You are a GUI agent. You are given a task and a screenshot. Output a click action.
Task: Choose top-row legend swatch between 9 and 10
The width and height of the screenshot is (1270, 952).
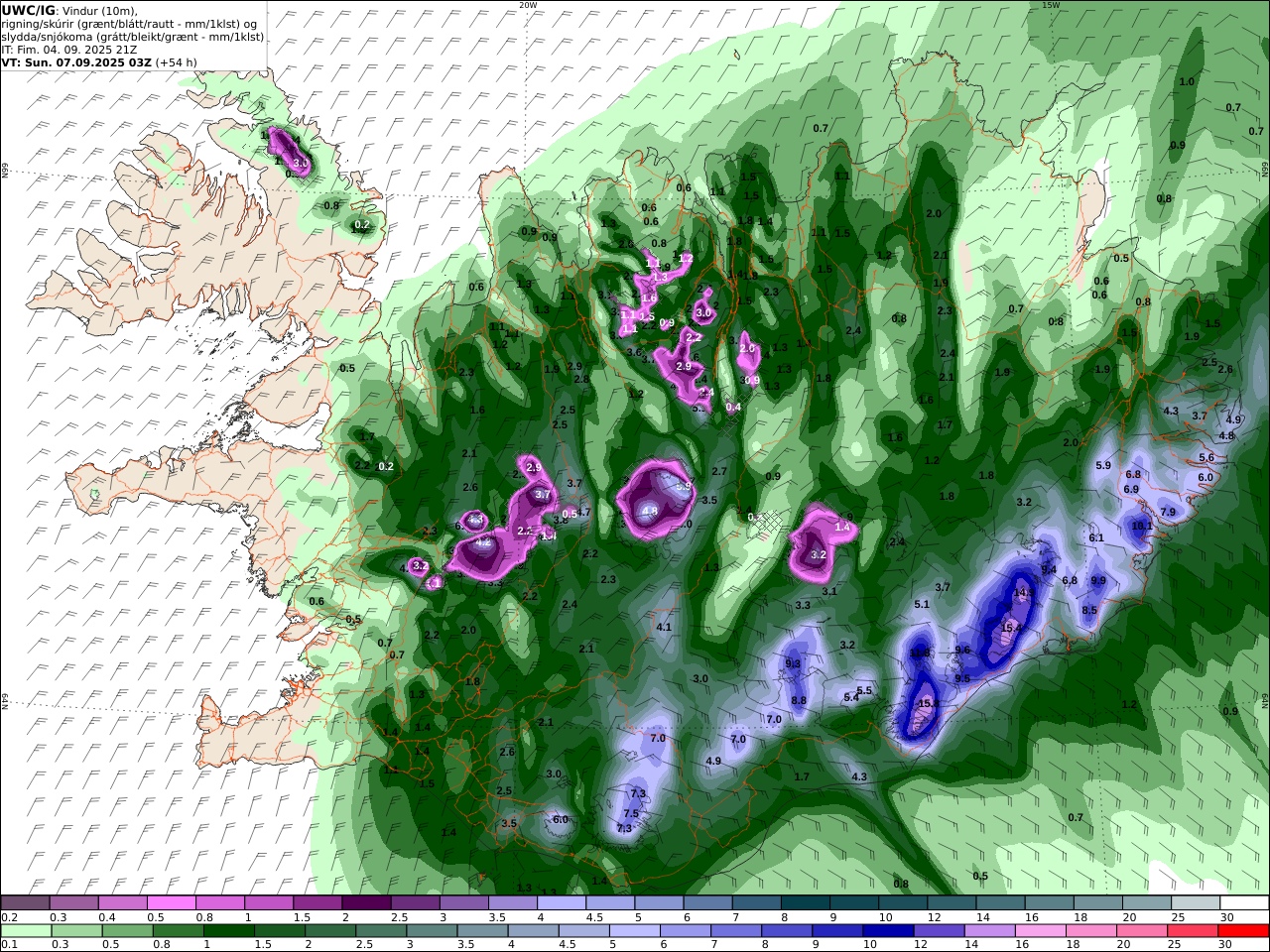coord(853,902)
